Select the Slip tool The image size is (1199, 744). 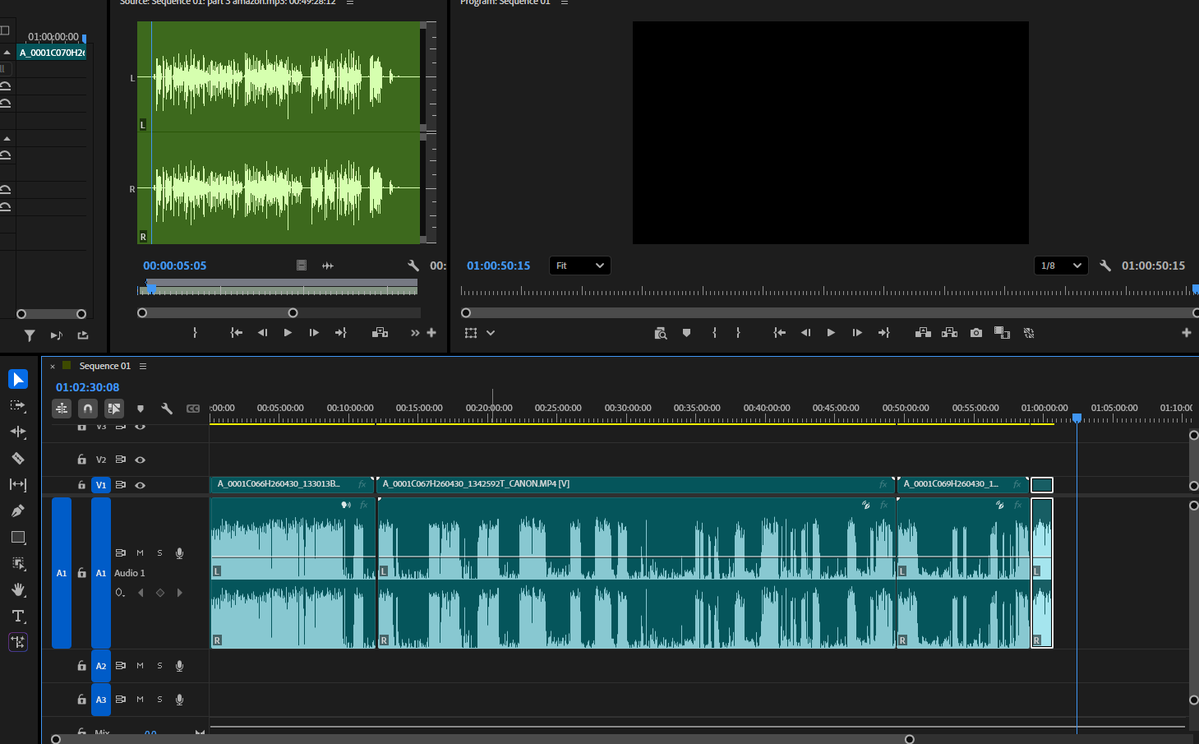tap(18, 484)
